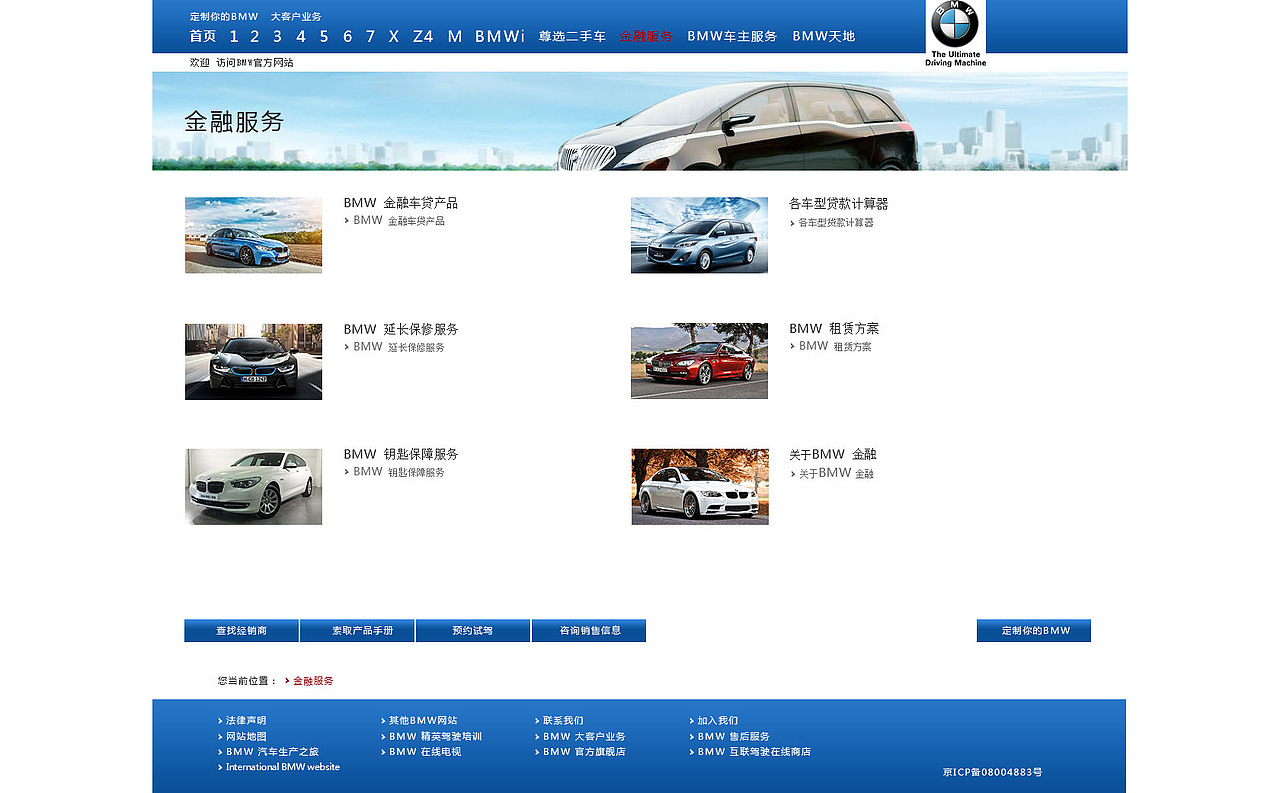
Task: Open the blue BMW sedan thumbnail
Action: click(x=253, y=235)
